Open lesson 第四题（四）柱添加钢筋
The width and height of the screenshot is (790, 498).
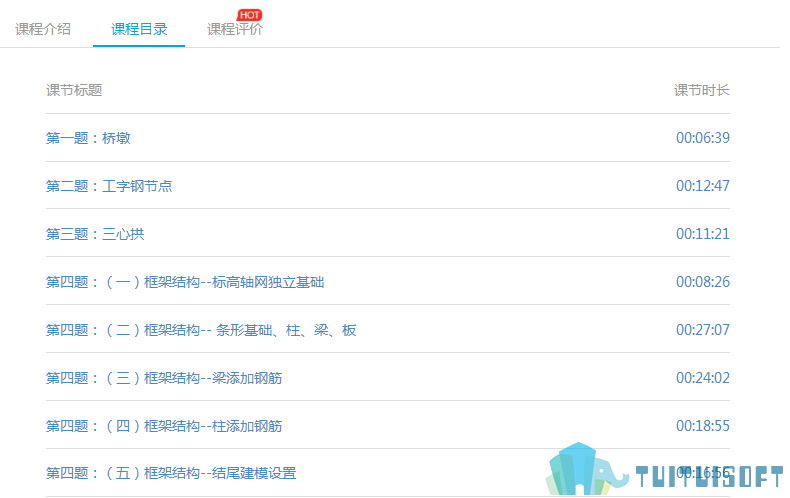[164, 426]
